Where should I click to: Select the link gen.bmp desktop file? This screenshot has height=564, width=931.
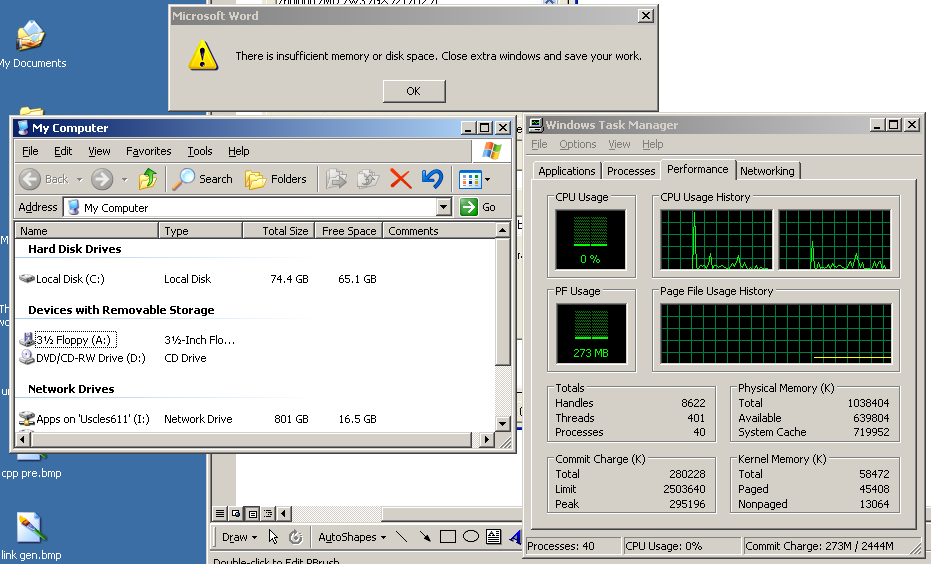click(31, 537)
